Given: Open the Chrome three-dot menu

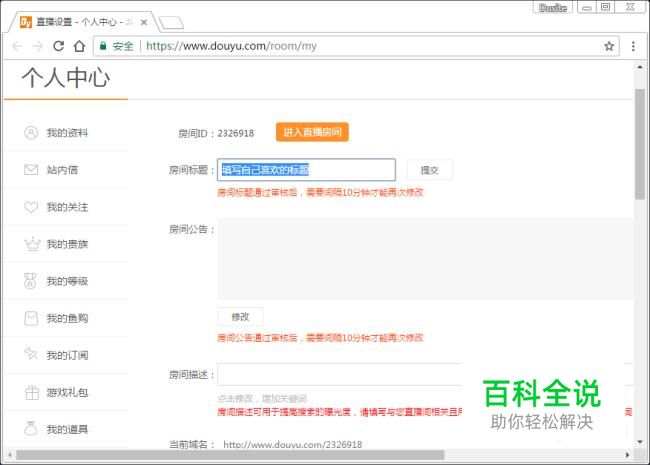Looking at the screenshot, I should 633,46.
